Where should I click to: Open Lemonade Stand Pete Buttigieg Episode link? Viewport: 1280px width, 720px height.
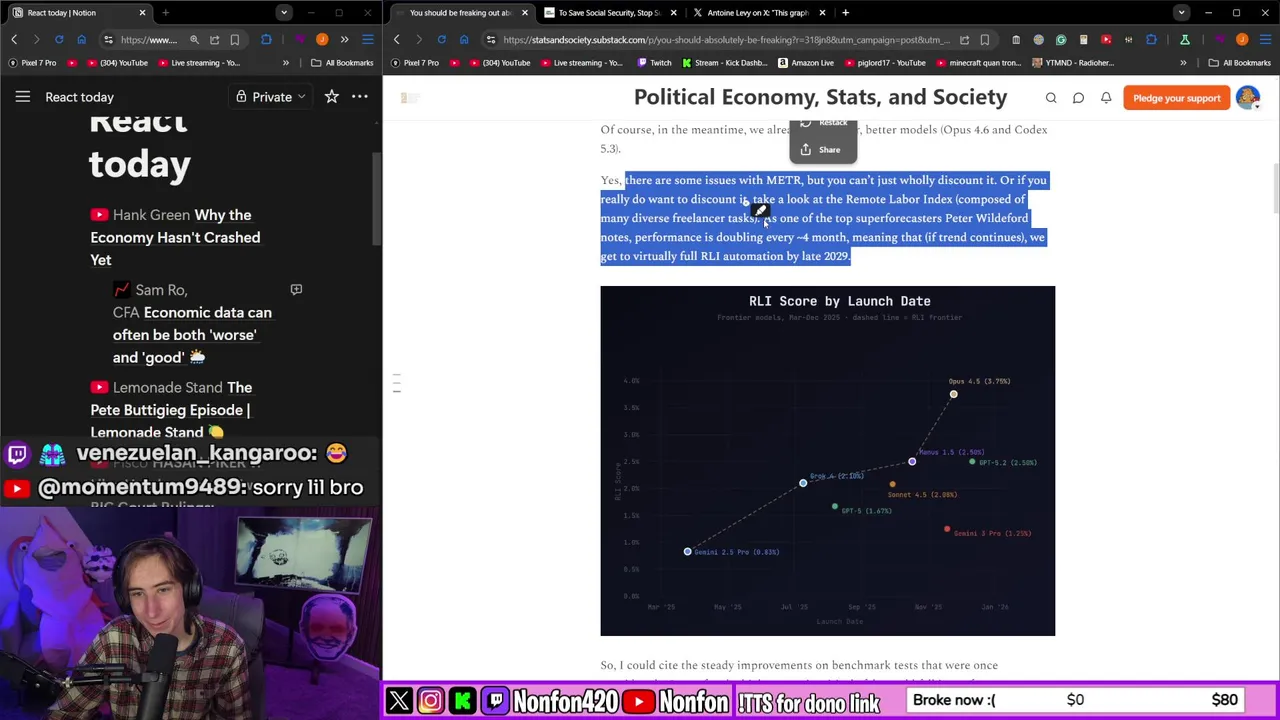pos(170,410)
